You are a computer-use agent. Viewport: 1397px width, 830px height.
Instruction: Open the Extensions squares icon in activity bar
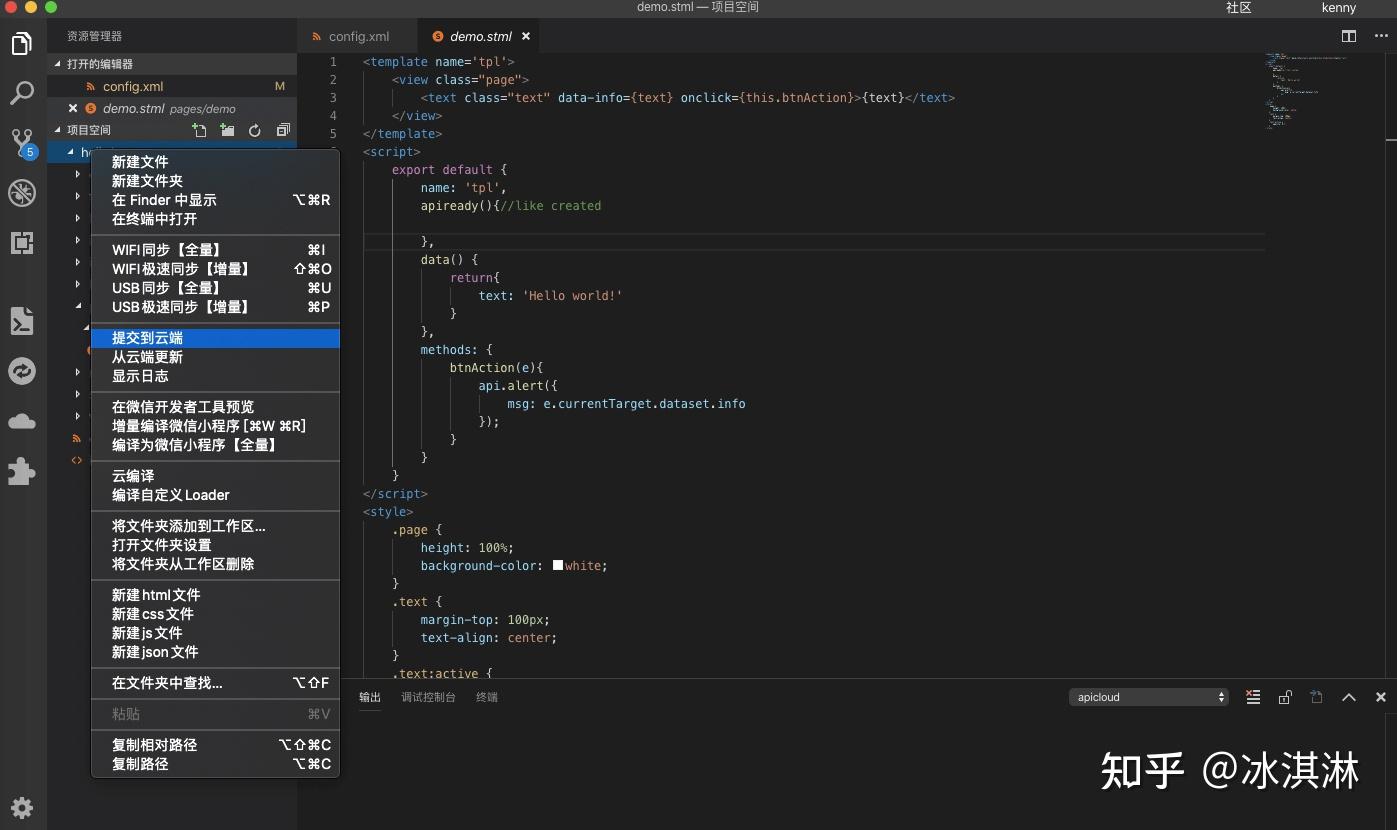(x=22, y=242)
